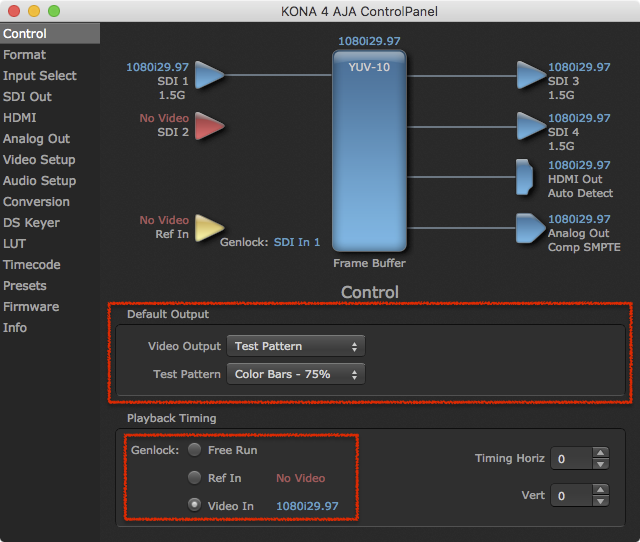Click 1080i29.97 label above Frame Buffer
The width and height of the screenshot is (640, 542).
(x=369, y=41)
